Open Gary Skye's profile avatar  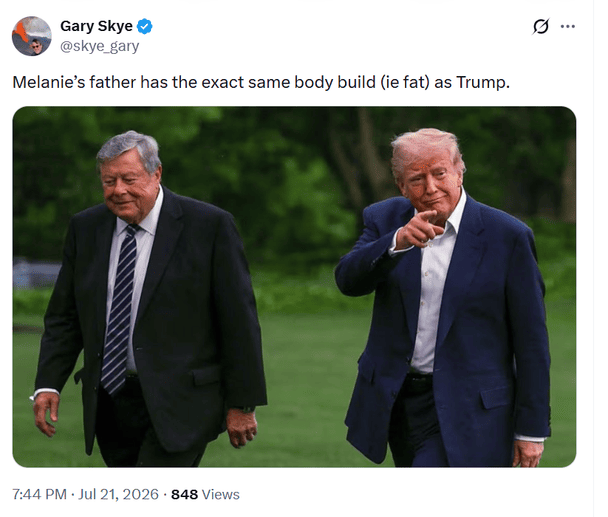(x=31, y=36)
